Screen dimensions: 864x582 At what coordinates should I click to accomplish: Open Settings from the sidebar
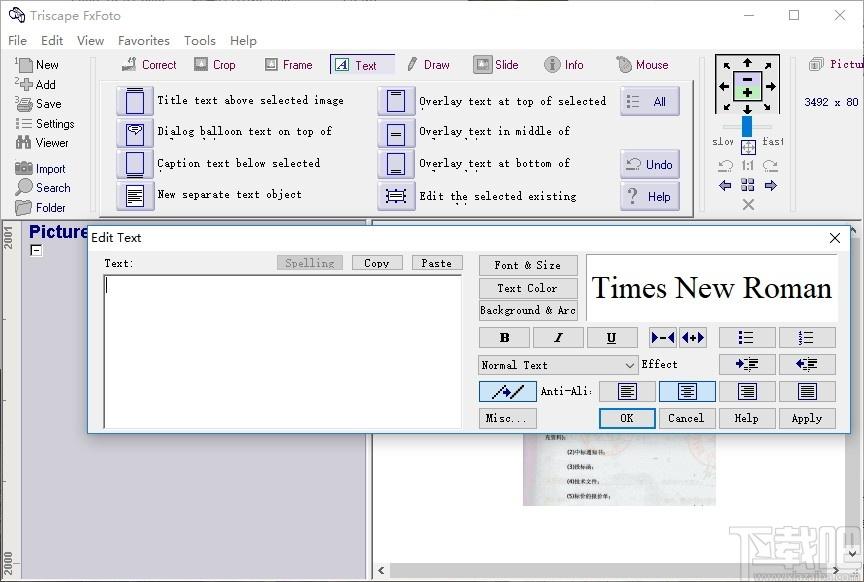[45, 123]
